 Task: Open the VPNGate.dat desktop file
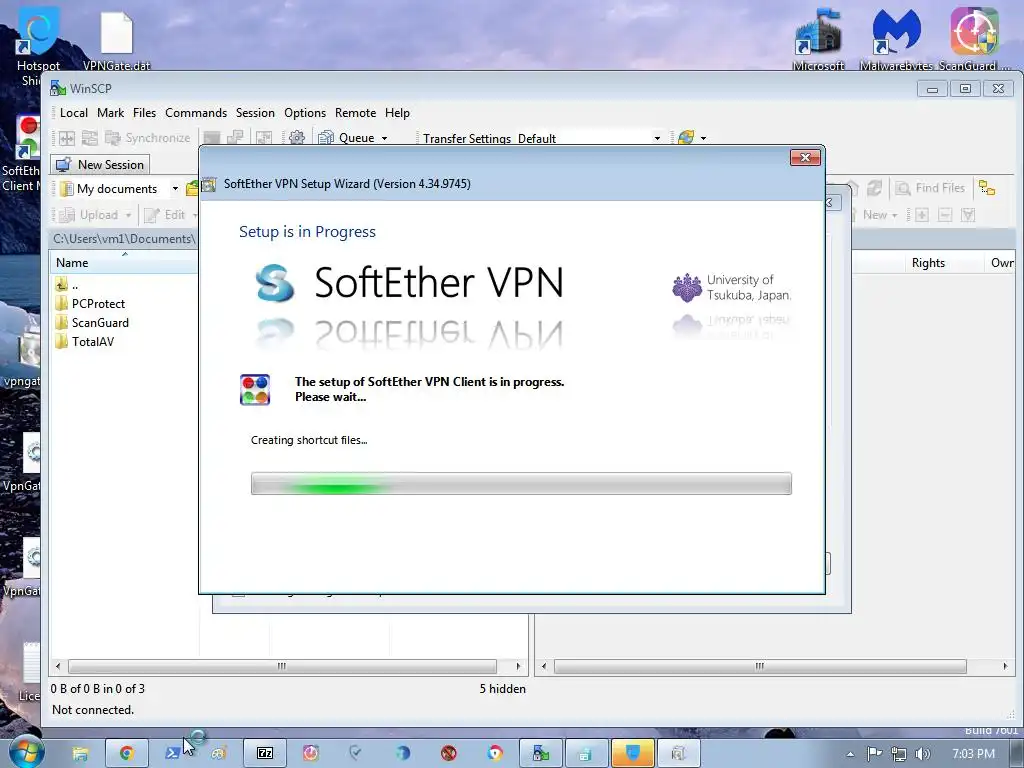[117, 39]
